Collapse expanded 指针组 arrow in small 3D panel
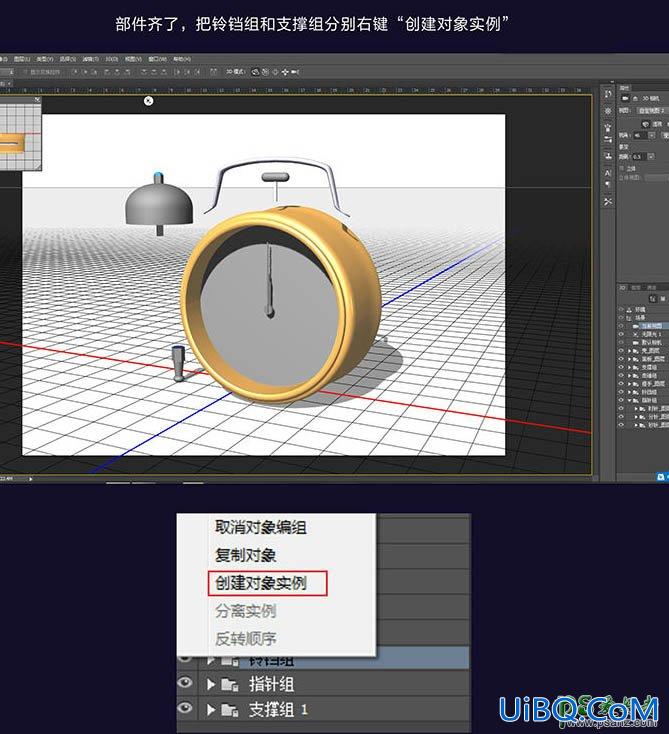Viewport: 669px width, 734px height. click(x=629, y=400)
